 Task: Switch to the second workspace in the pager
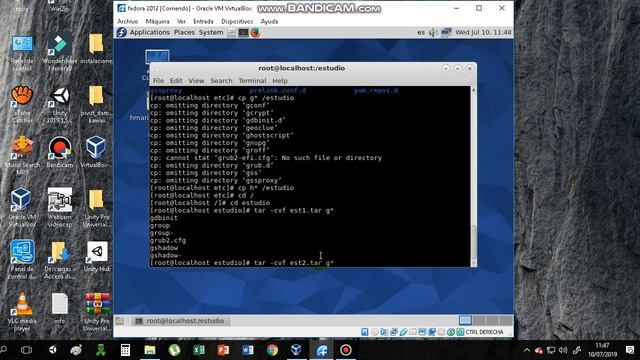point(479,320)
